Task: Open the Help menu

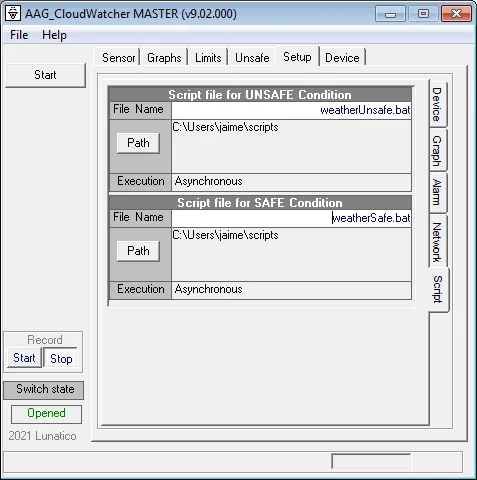Action: coord(54,35)
